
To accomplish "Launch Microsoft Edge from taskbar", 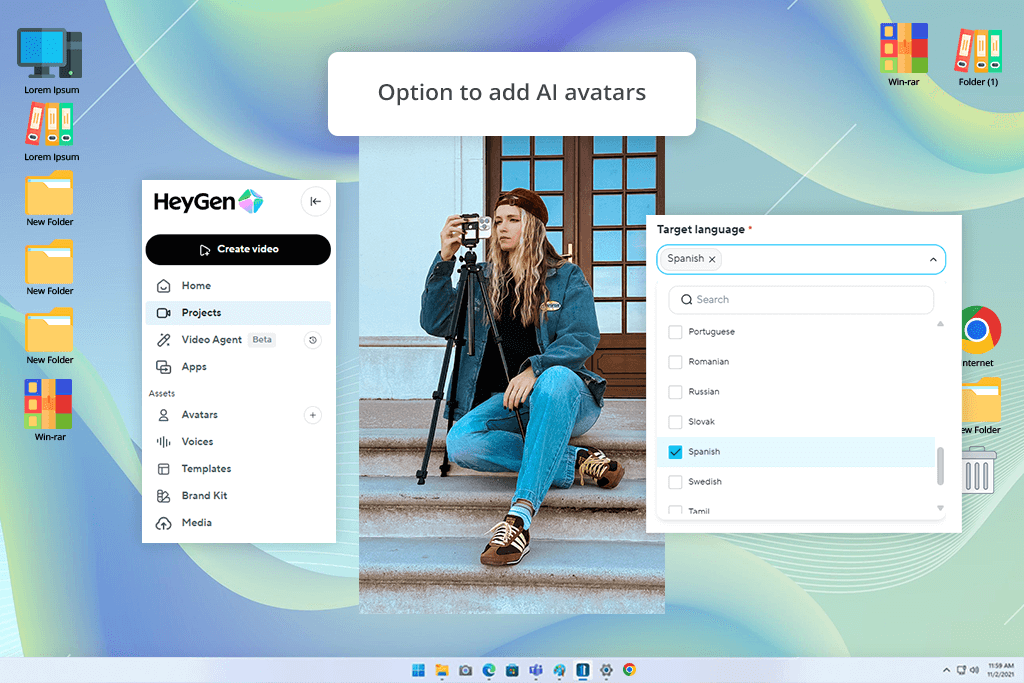I will 489,670.
